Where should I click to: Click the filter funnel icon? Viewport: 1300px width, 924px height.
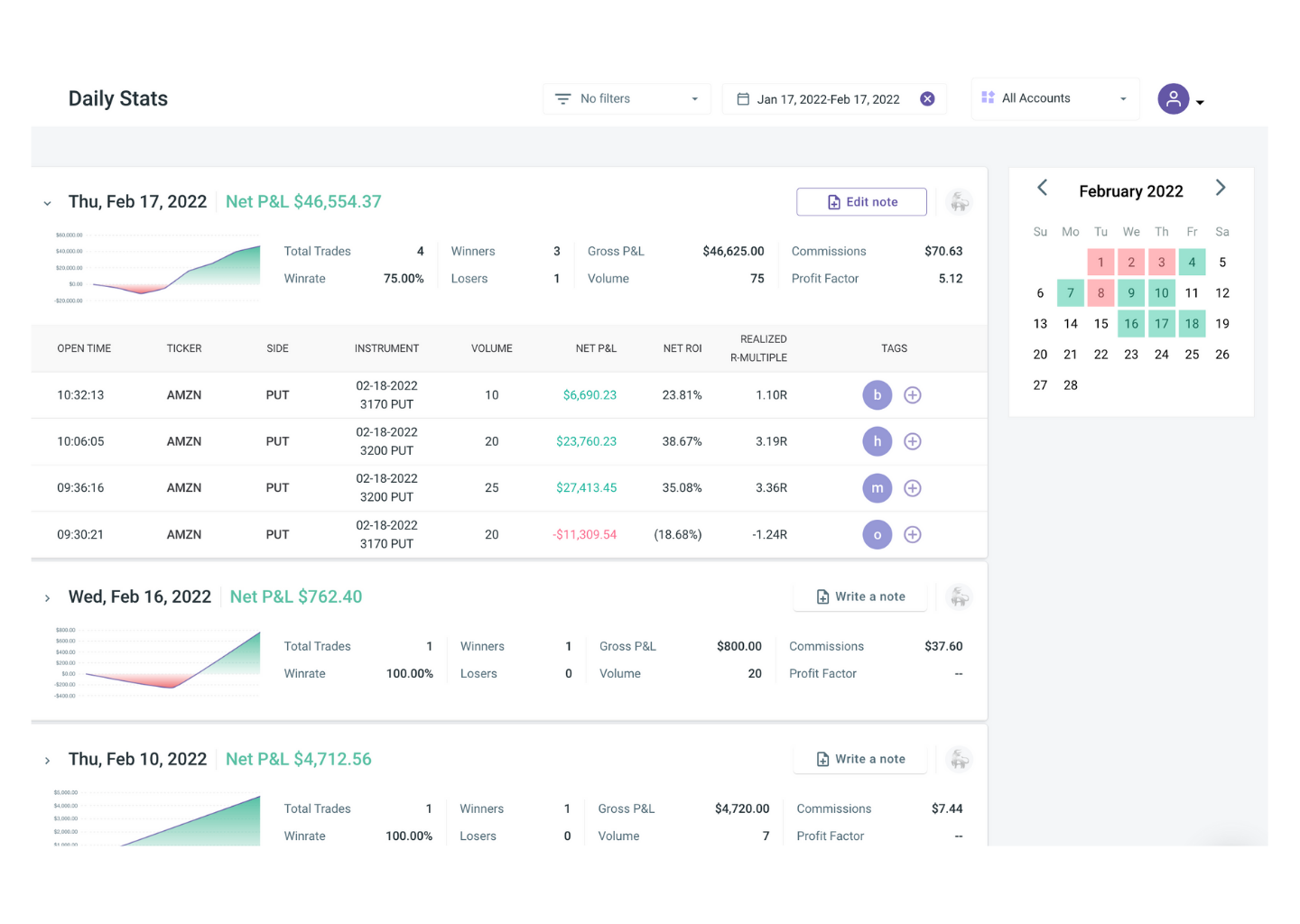click(563, 98)
